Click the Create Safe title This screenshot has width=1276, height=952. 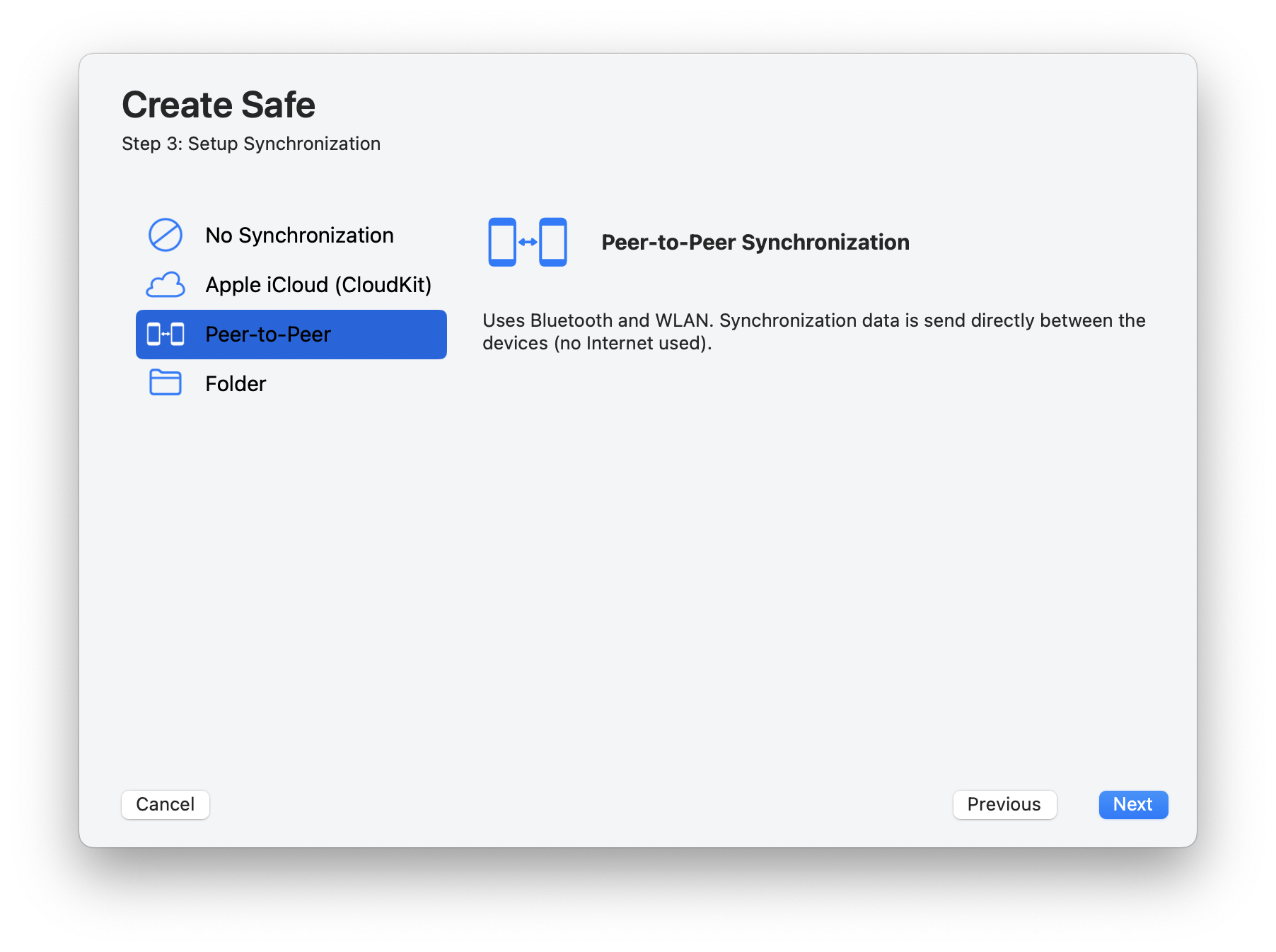(x=219, y=105)
